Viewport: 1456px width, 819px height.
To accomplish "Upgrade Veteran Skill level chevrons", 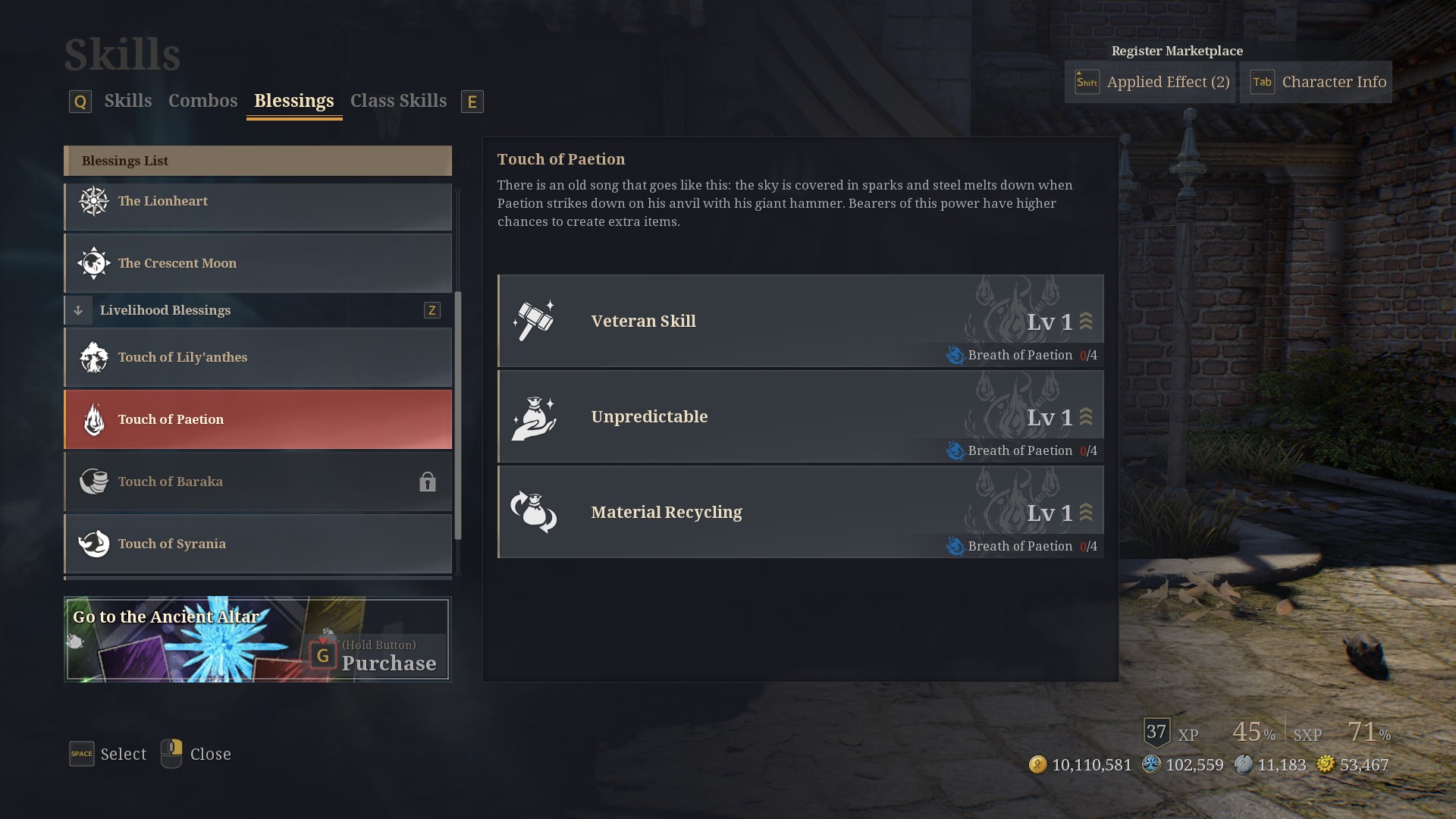I will tap(1086, 322).
